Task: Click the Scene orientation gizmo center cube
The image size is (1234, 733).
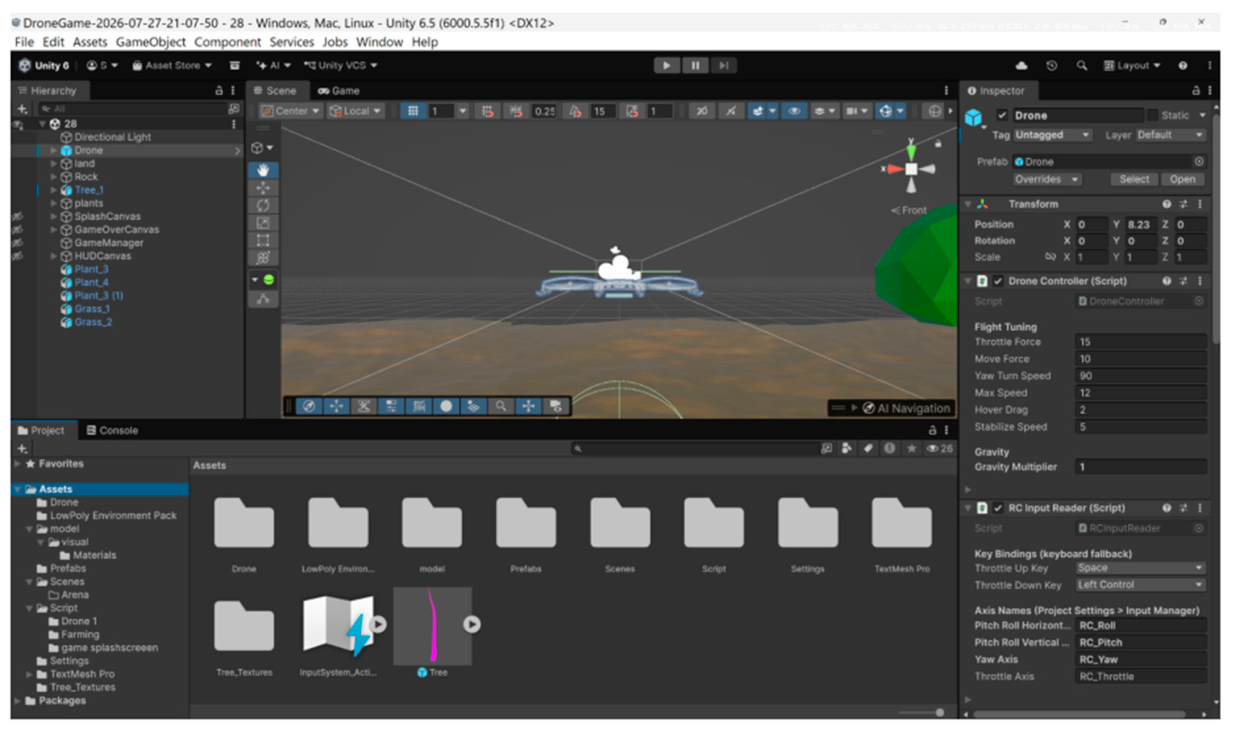Action: pyautogui.click(x=911, y=169)
